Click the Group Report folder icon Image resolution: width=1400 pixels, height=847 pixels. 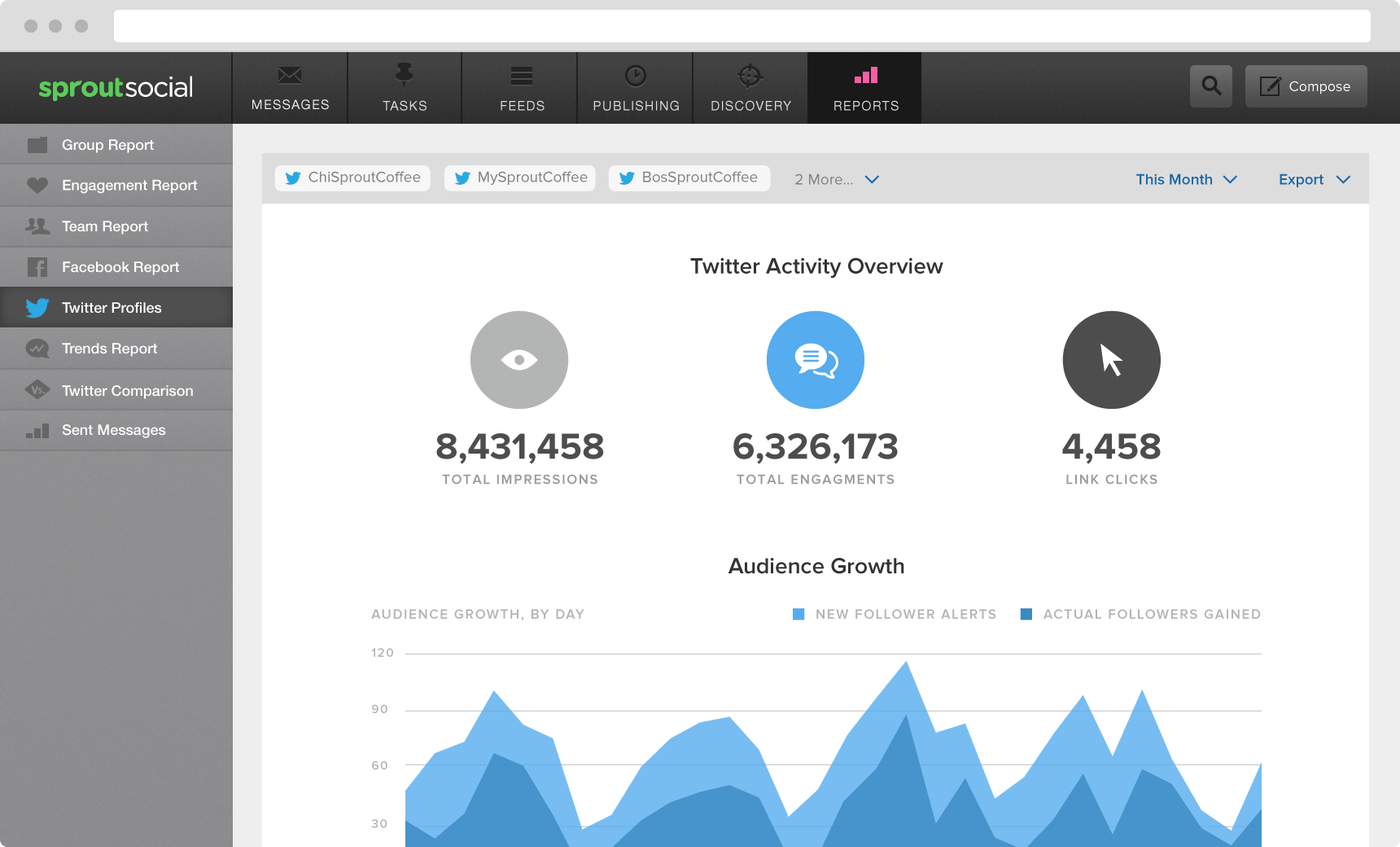(x=37, y=145)
